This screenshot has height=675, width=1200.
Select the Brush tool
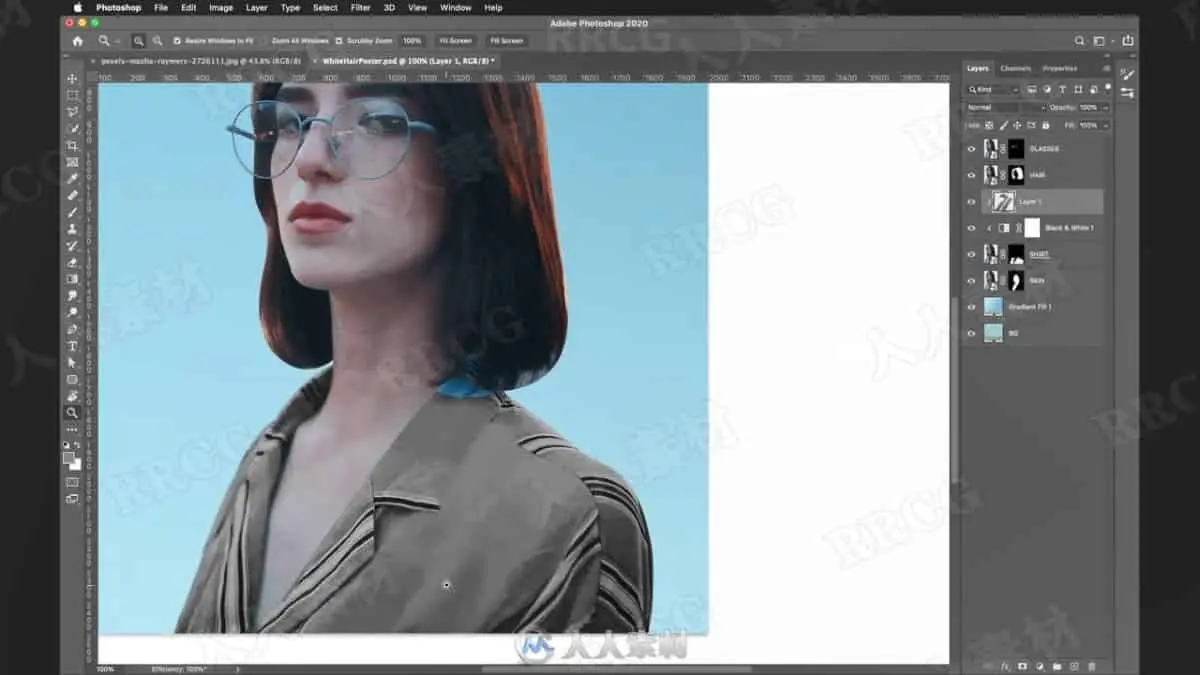[72, 212]
